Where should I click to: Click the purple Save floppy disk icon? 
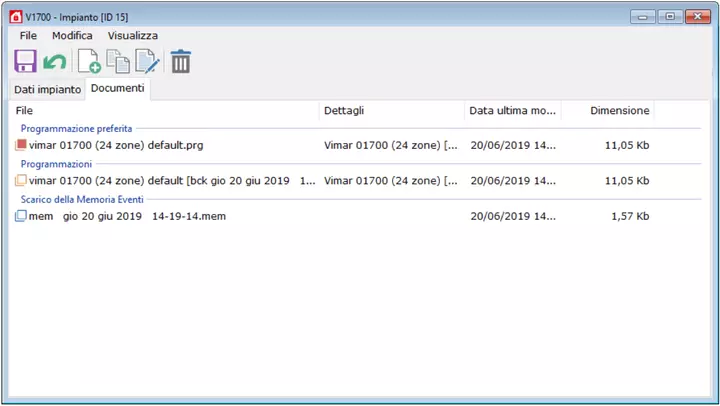tap(25, 62)
